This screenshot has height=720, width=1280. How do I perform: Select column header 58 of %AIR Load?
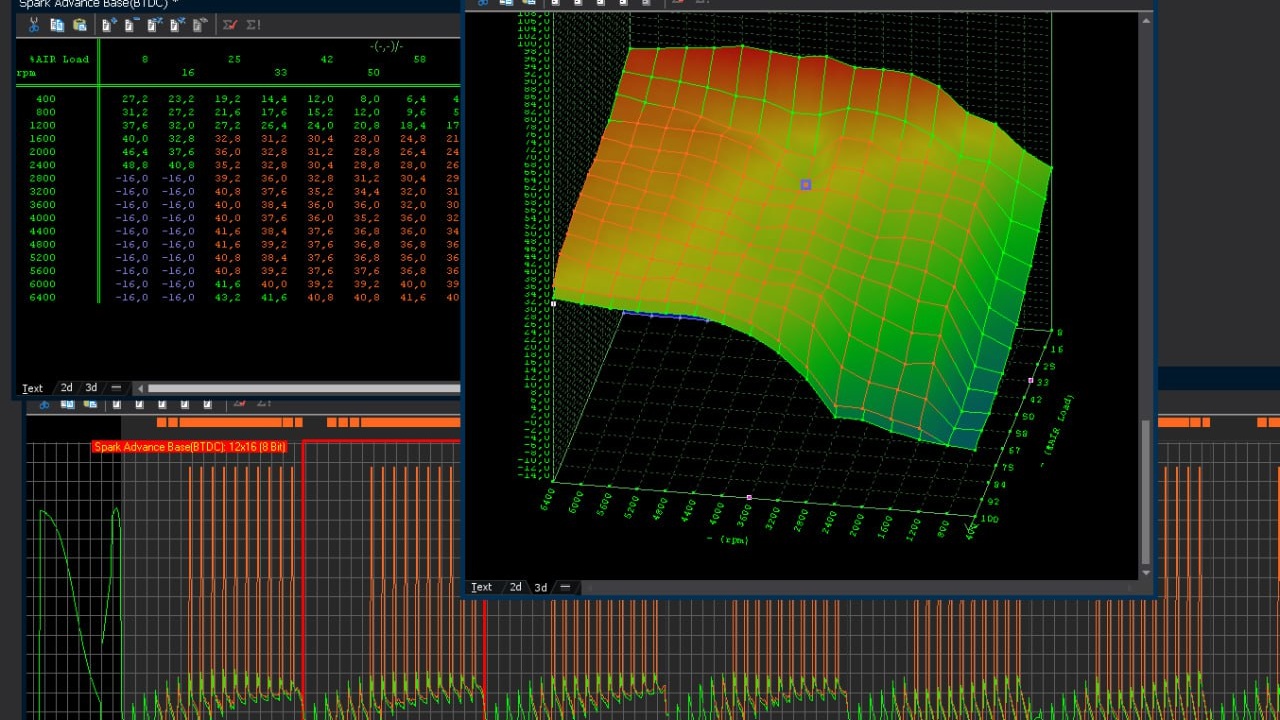click(420, 59)
